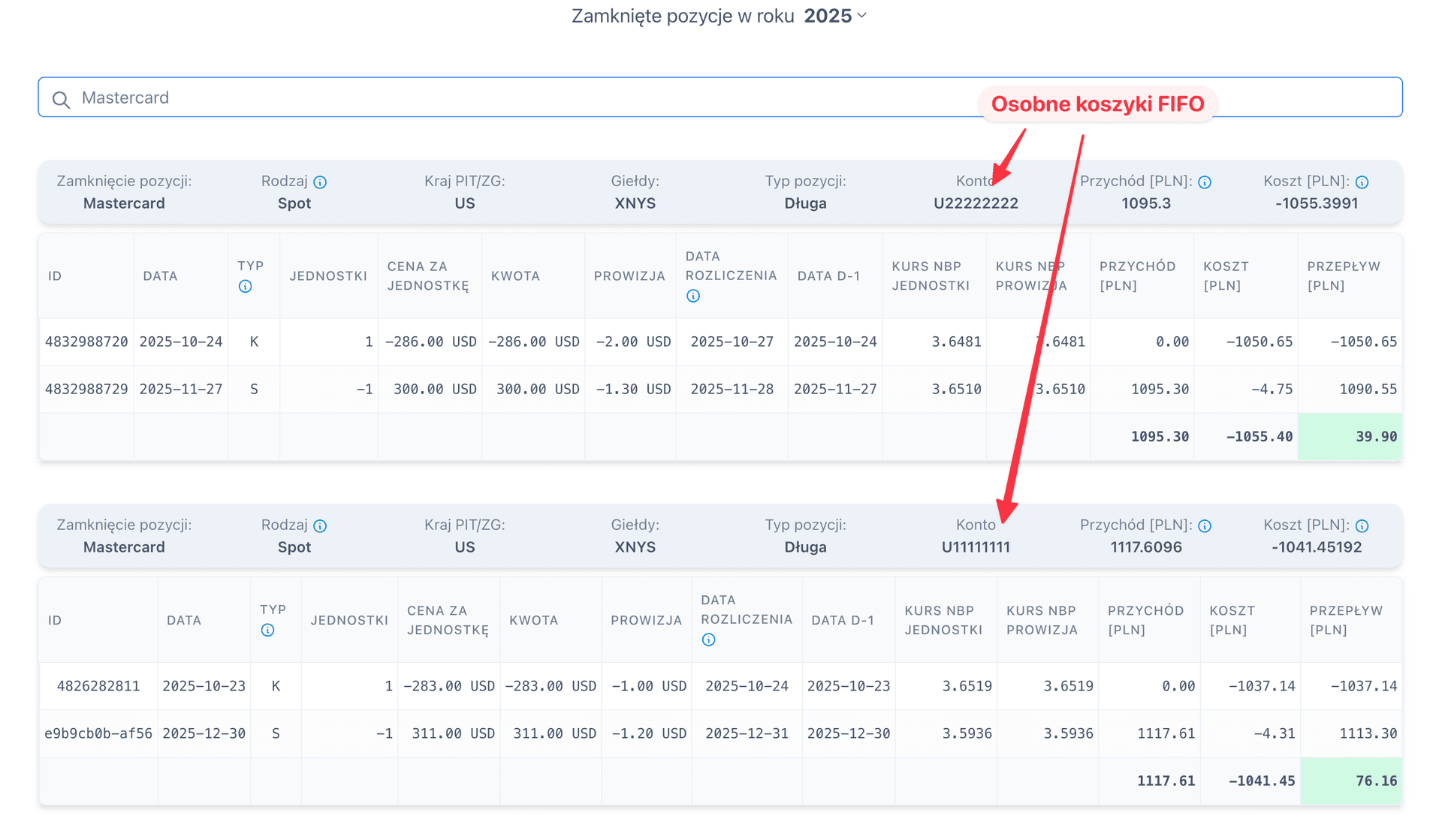Click the search magnifier icon
This screenshot has width=1442, height=840.
(61, 99)
